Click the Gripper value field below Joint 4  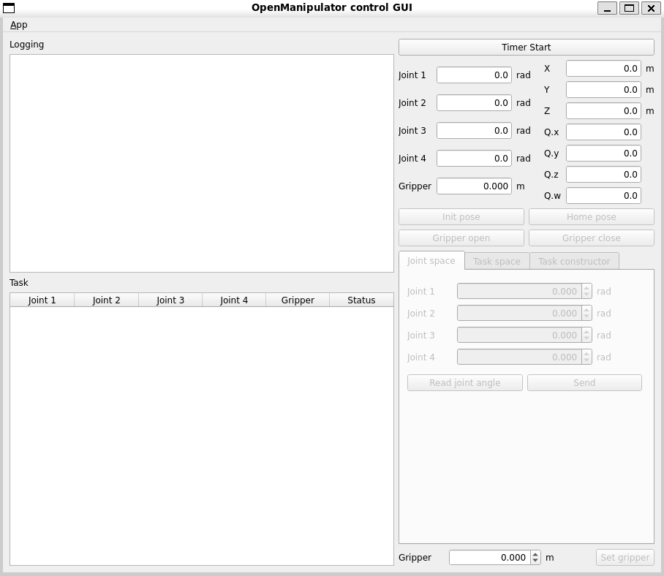[474, 186]
